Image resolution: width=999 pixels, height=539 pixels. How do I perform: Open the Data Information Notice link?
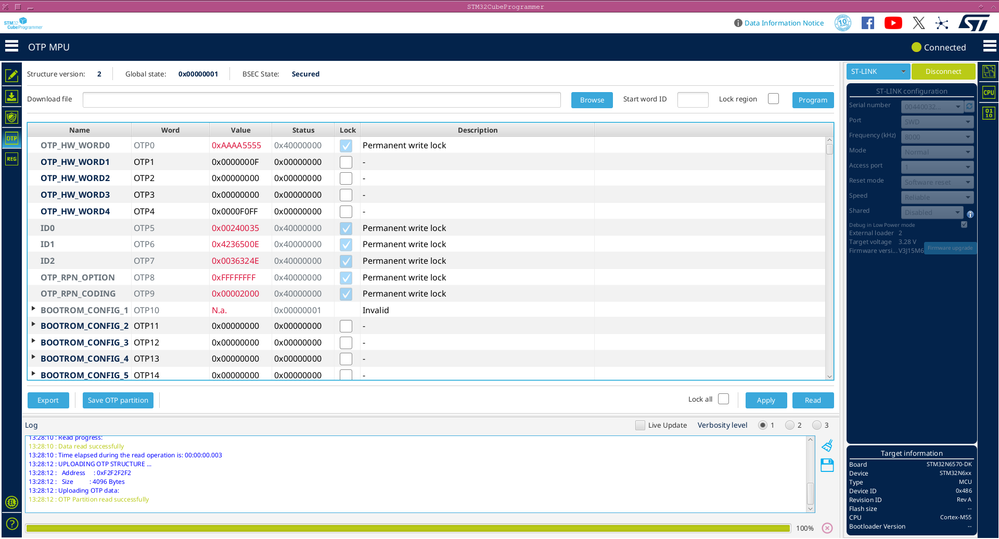784,23
